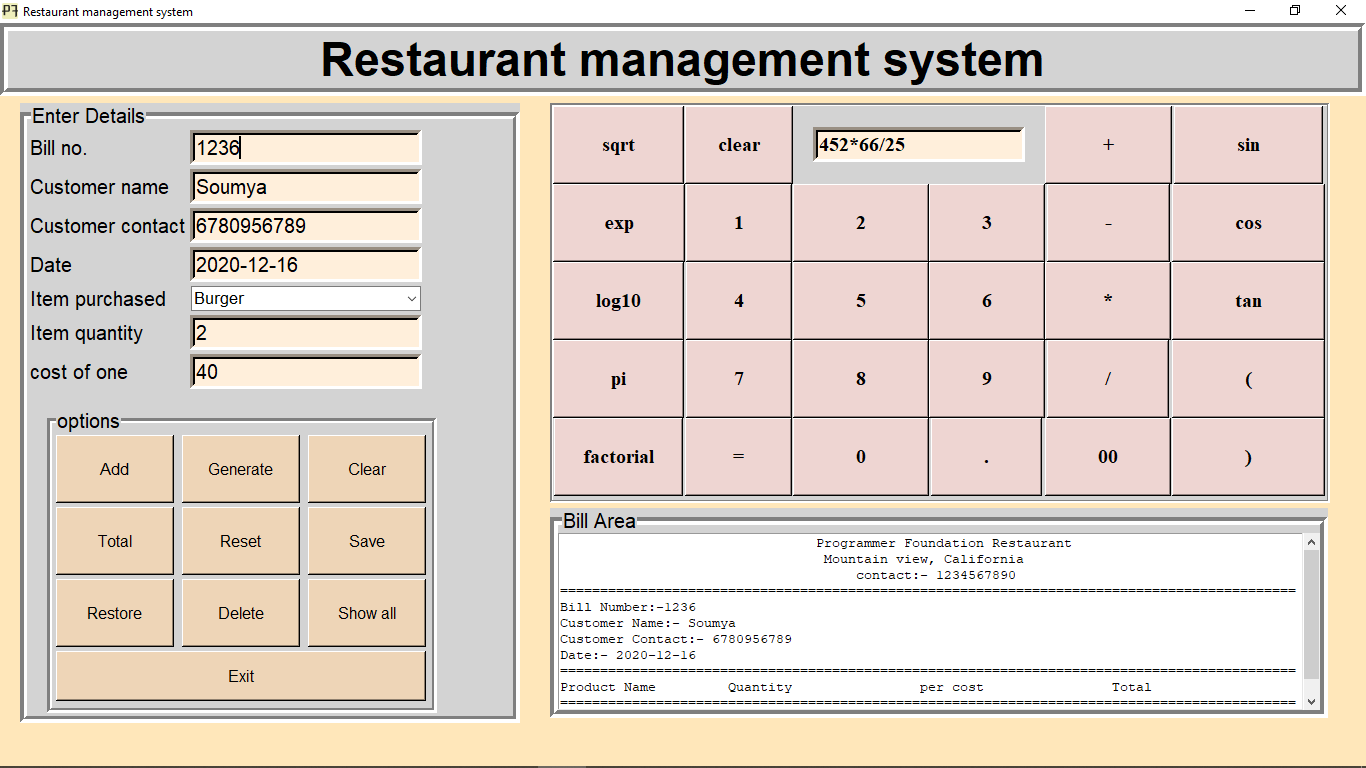Insert pi using the calculator
Image resolution: width=1366 pixels, height=768 pixels.
(x=617, y=378)
